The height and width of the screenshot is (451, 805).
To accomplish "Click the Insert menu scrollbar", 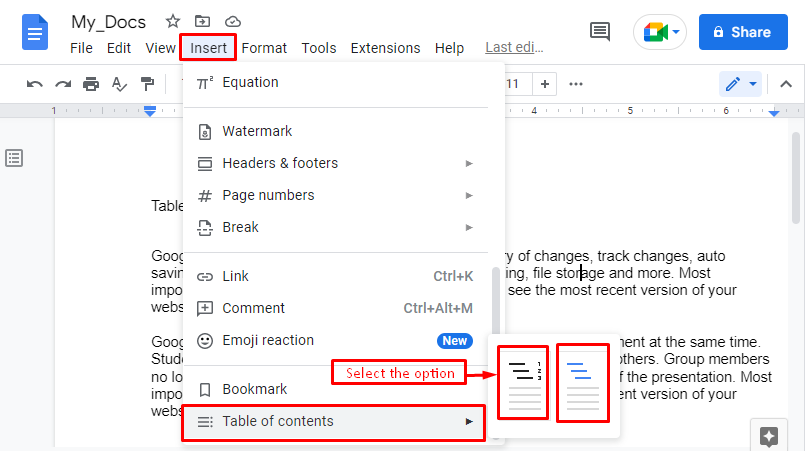I will (495, 300).
